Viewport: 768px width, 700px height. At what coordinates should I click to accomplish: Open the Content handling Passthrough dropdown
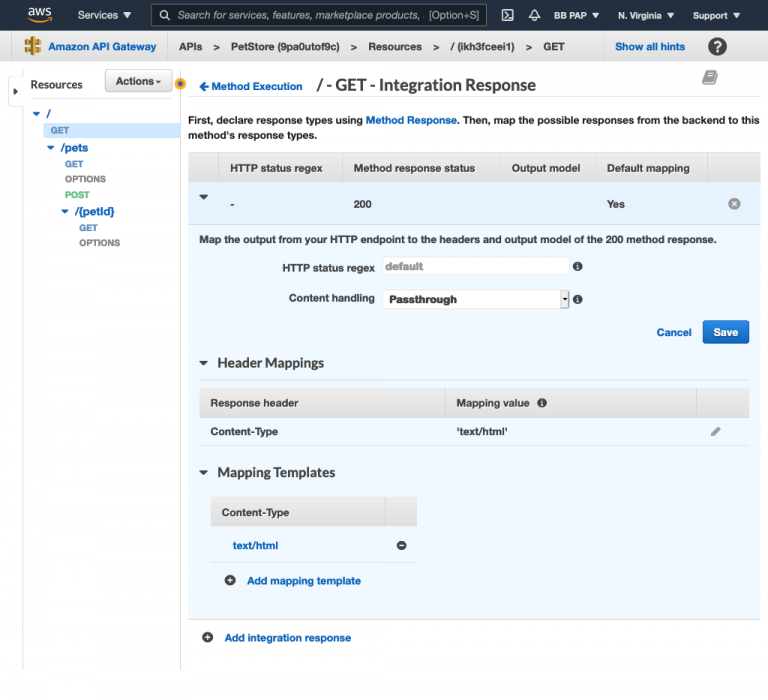tap(475, 299)
